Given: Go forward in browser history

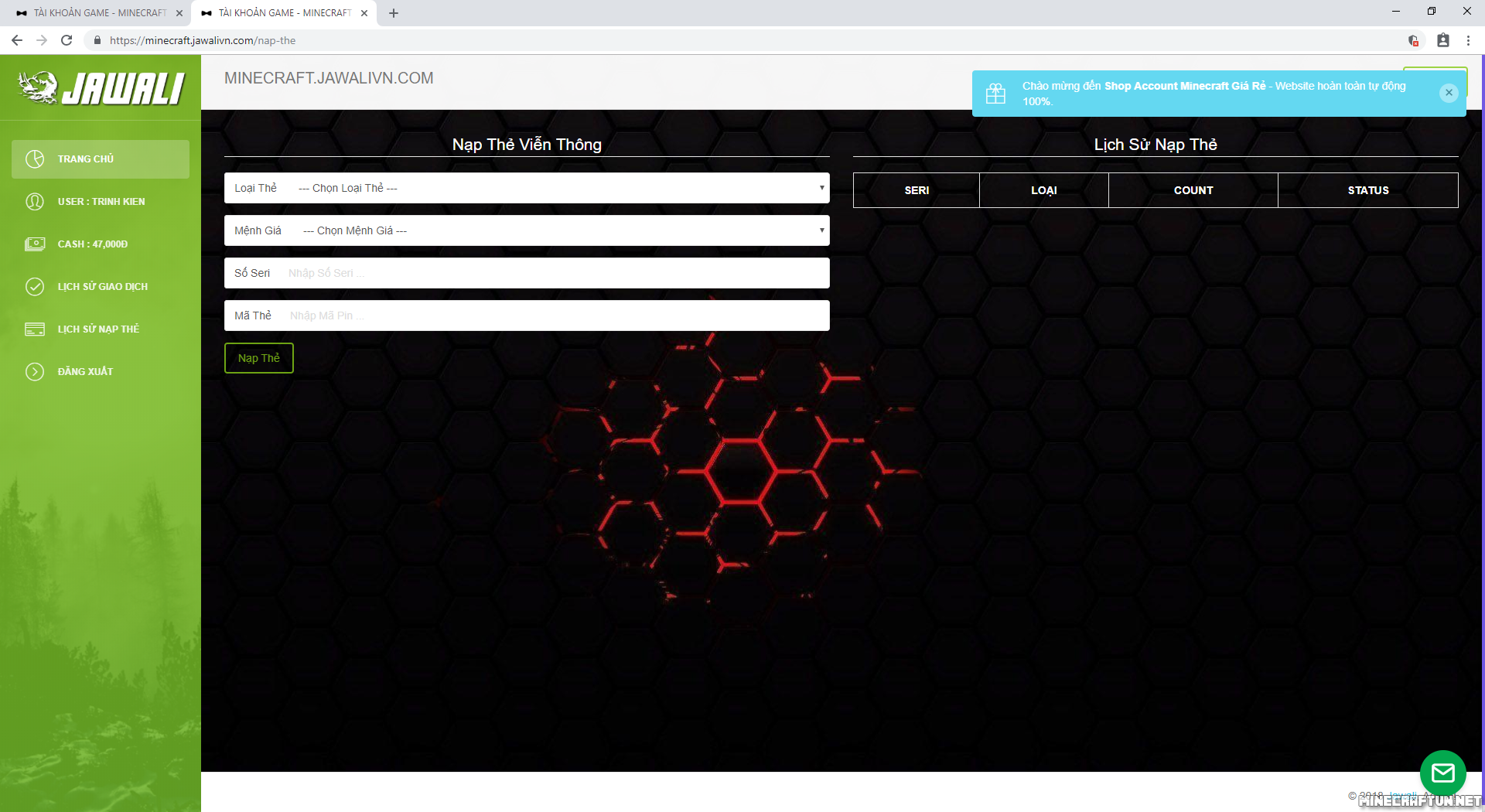Looking at the screenshot, I should 42,40.
